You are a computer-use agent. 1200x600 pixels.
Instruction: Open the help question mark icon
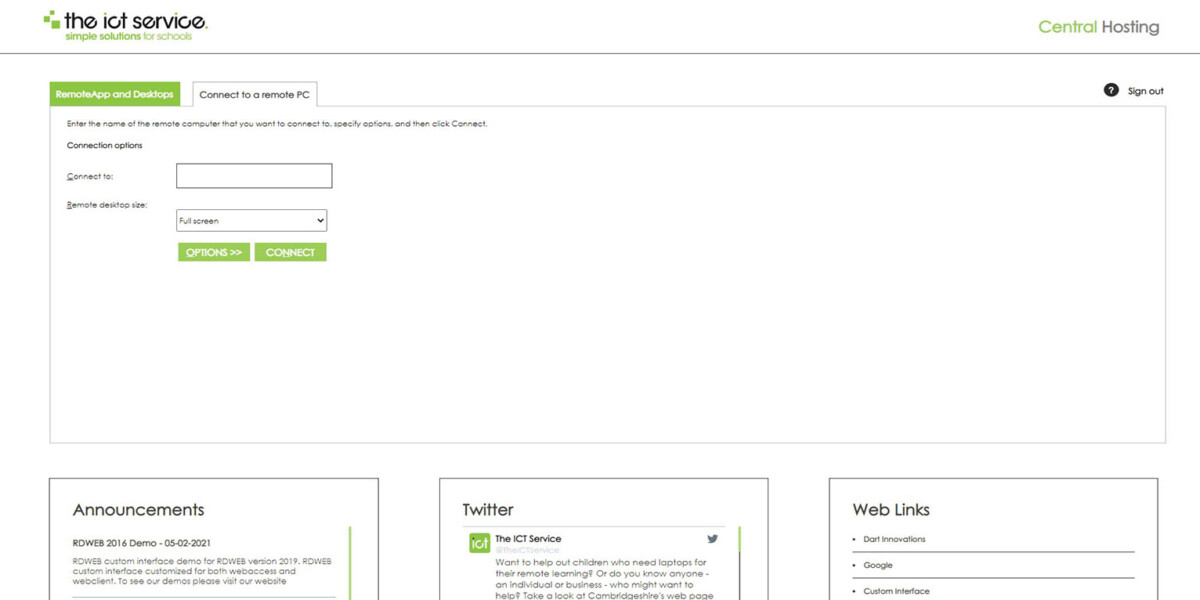[x=1111, y=90]
